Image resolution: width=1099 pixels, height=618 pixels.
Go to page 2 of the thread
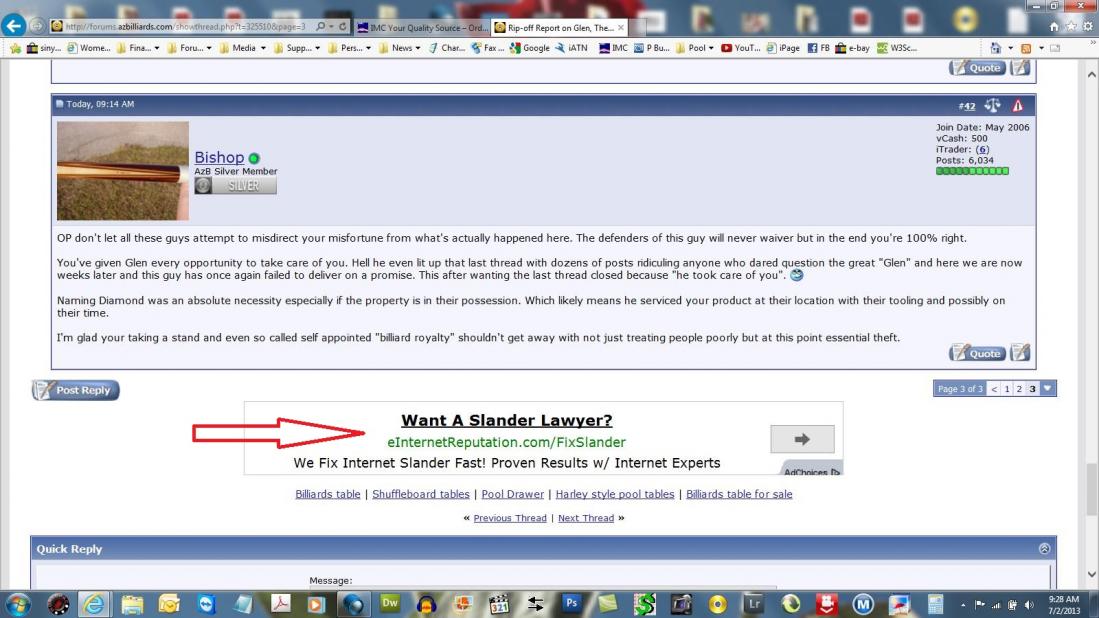(x=1019, y=389)
